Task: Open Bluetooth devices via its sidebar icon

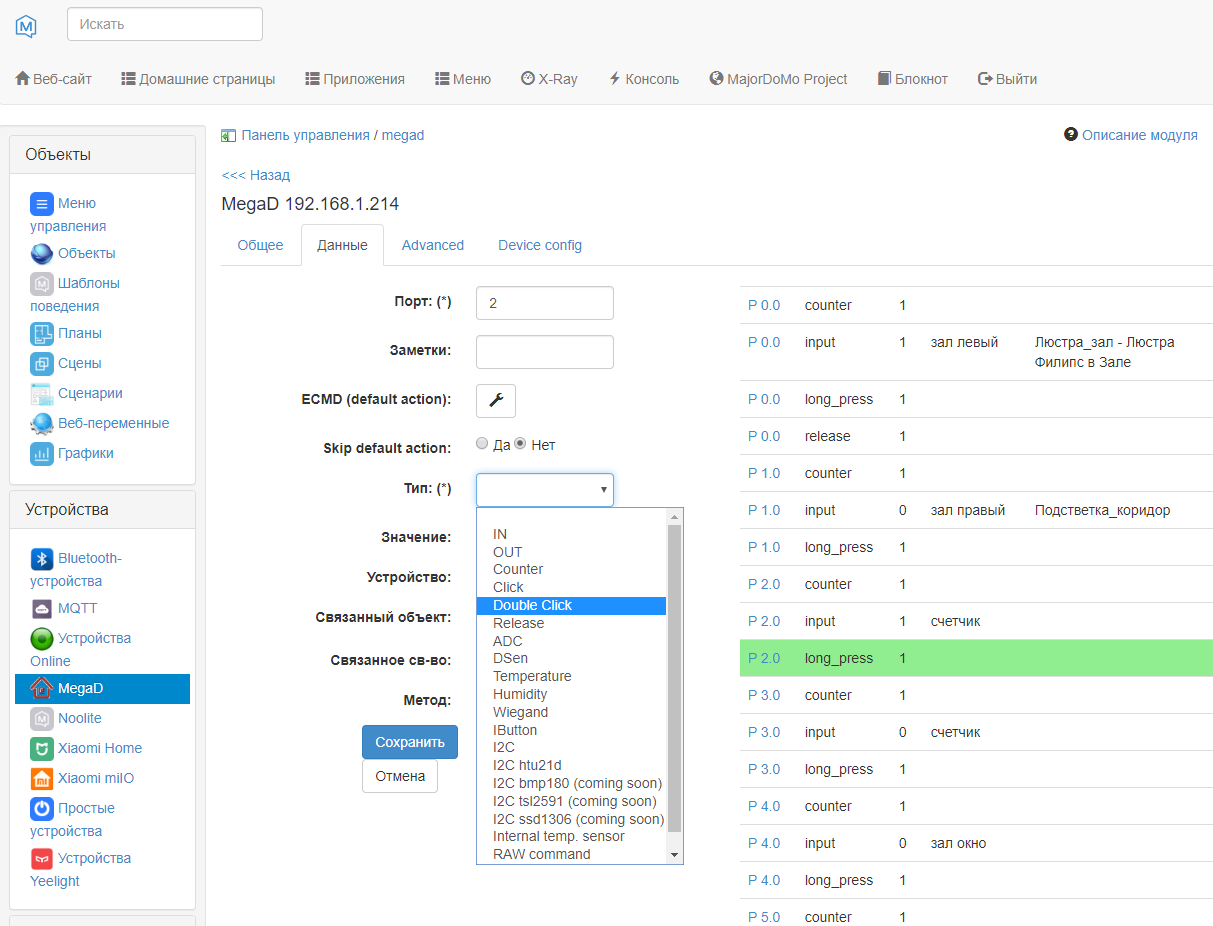Action: coord(41,559)
